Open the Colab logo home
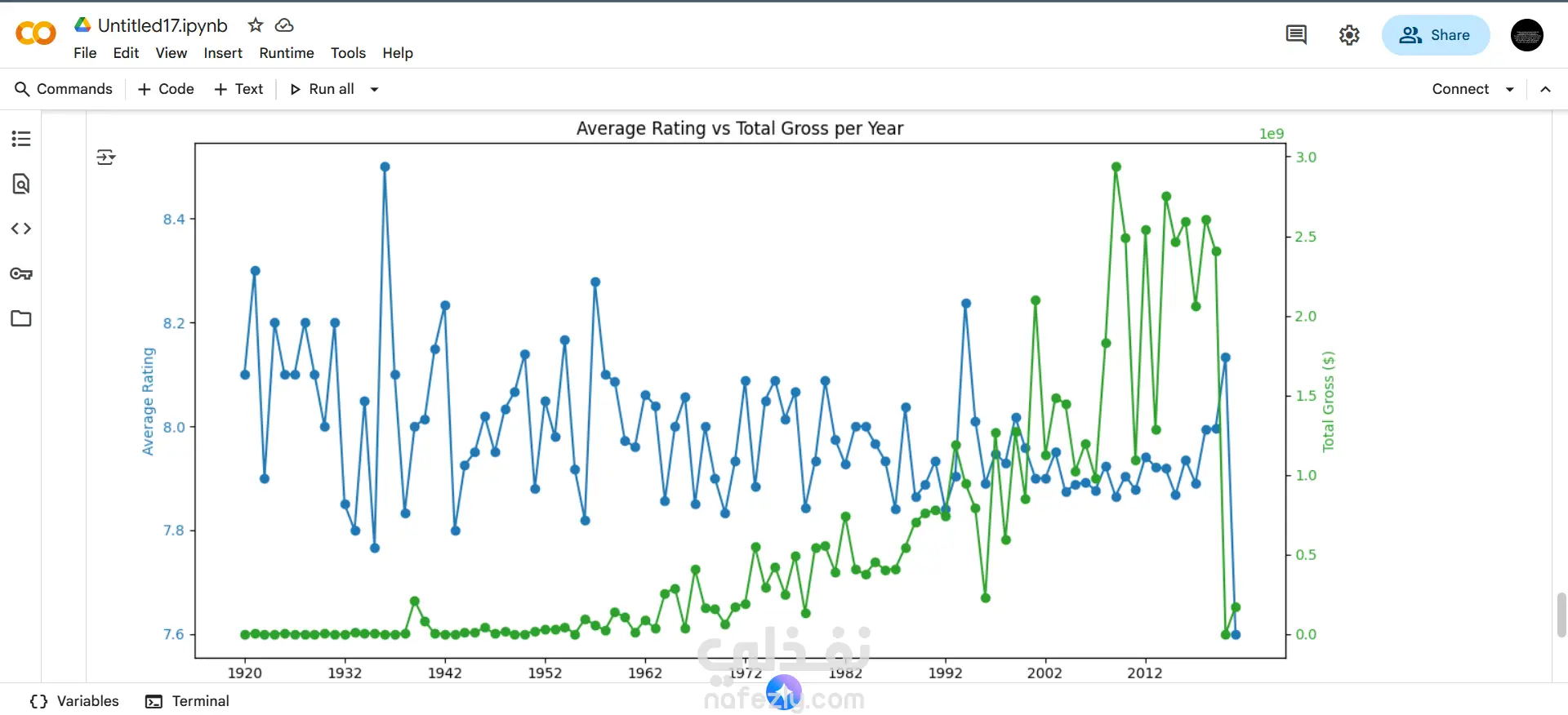 [x=36, y=33]
